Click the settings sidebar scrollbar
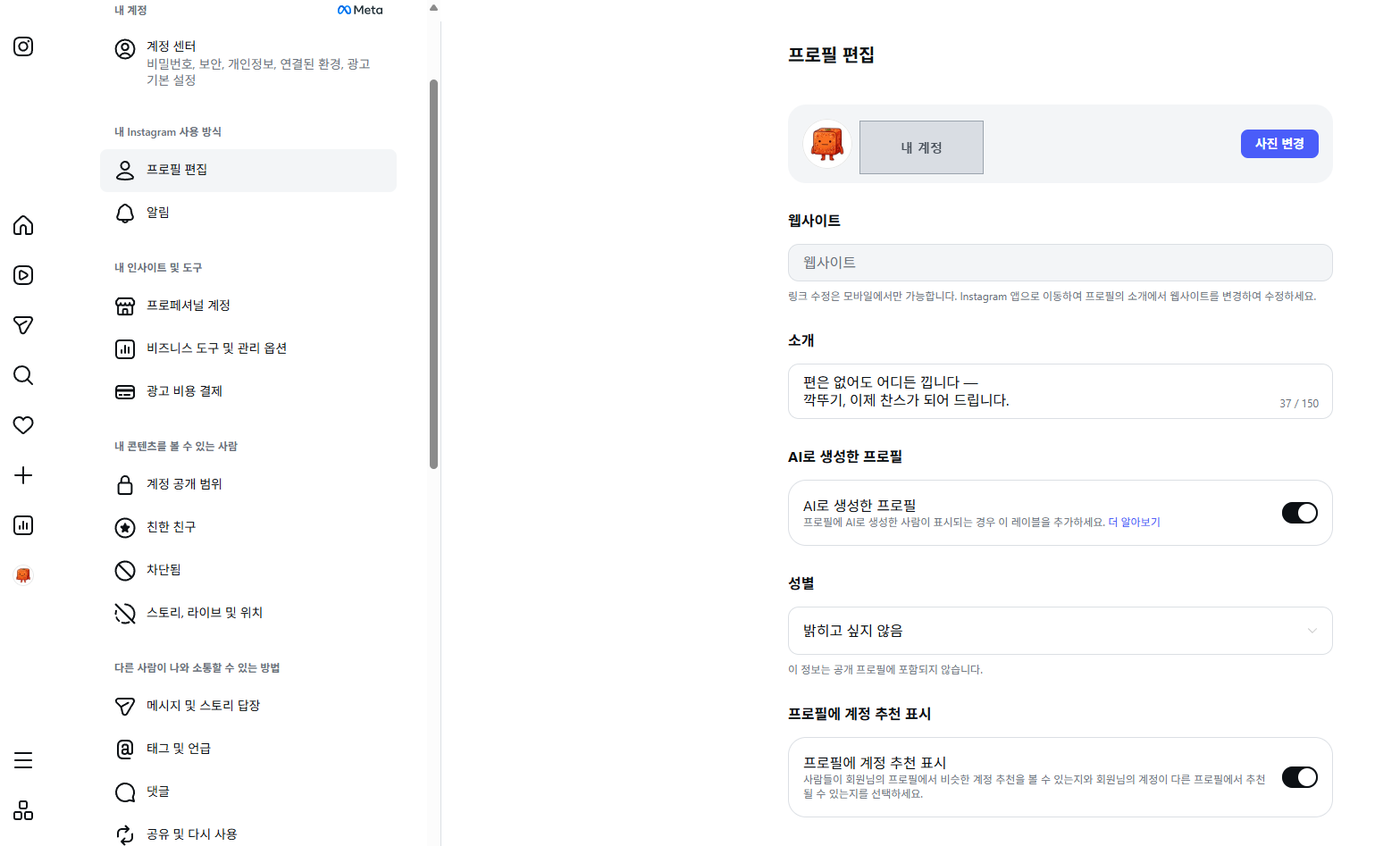This screenshot has height=846, width=1400. (x=433, y=274)
